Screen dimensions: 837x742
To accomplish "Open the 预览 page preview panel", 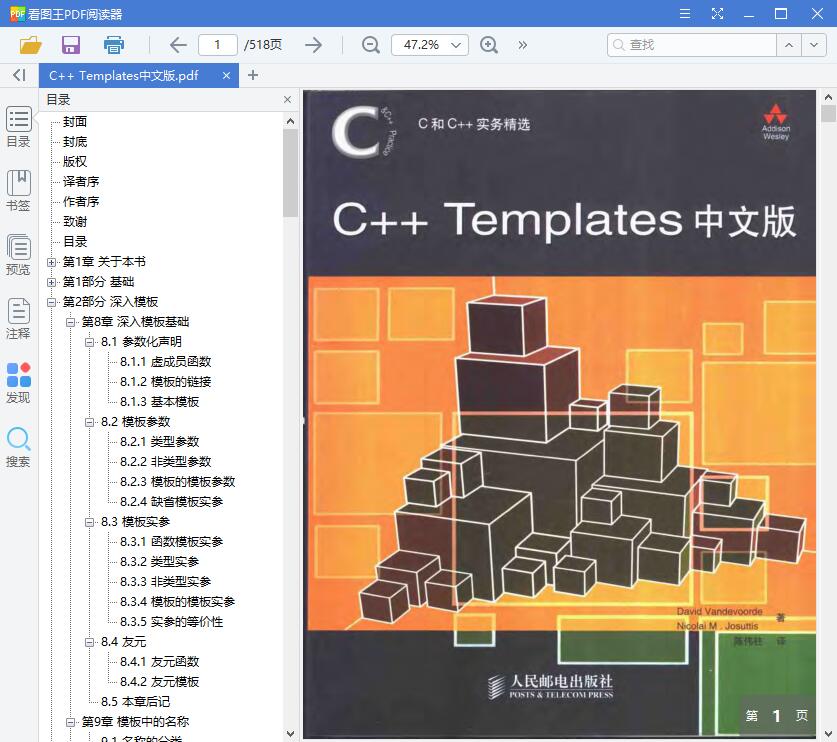I will pyautogui.click(x=18, y=252).
